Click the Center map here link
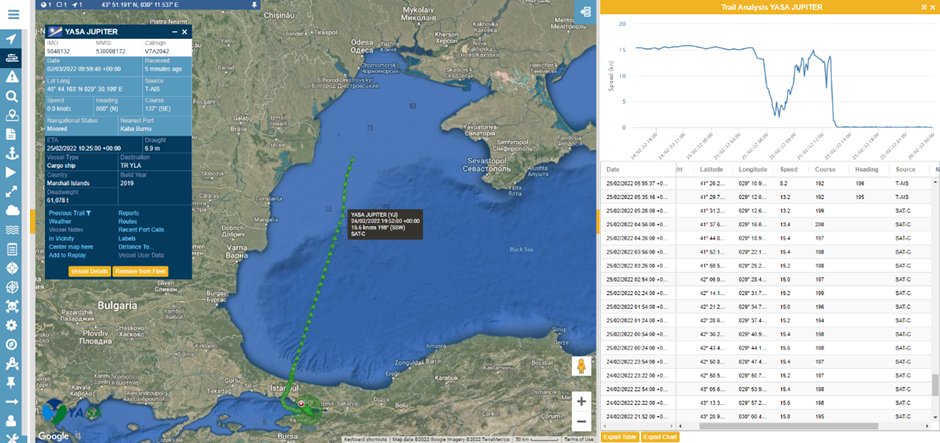Image resolution: width=940 pixels, height=443 pixels. (x=71, y=246)
